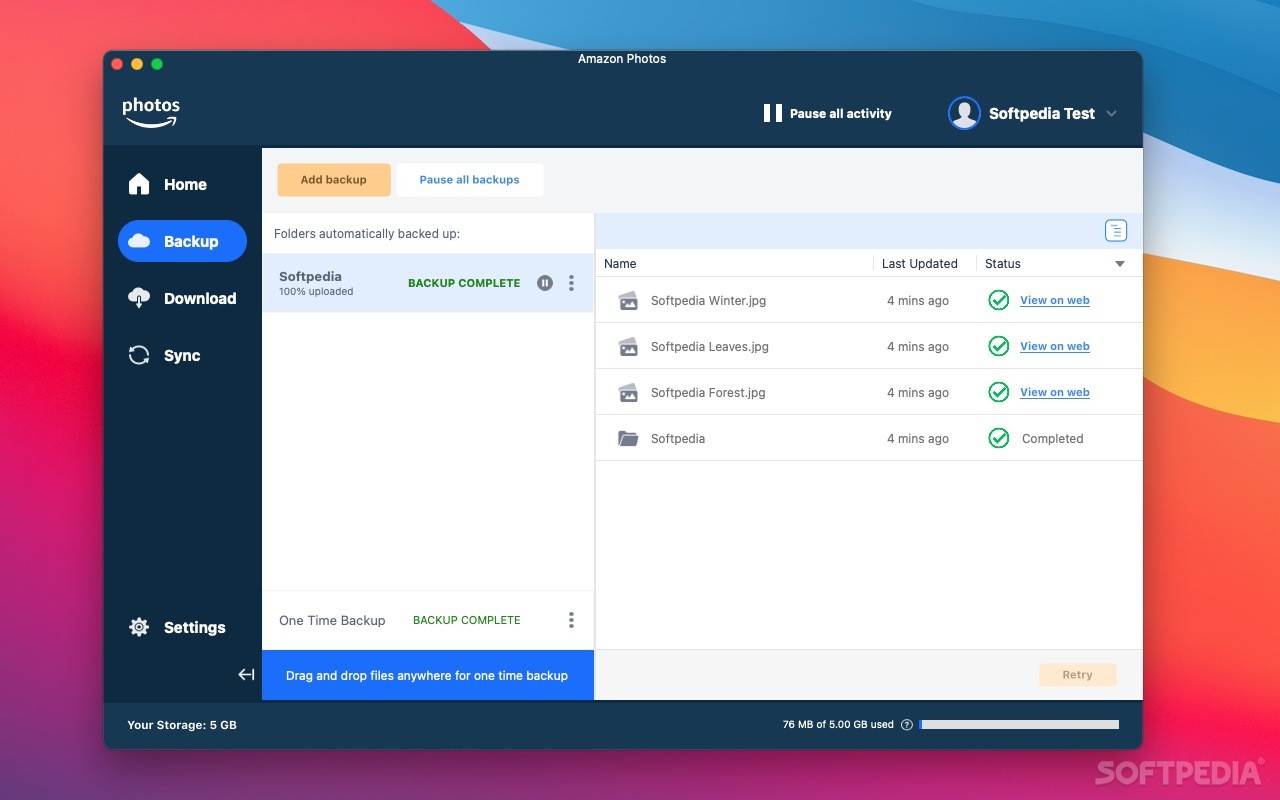Click the green checkmark for the Softpedia folder

(999, 438)
